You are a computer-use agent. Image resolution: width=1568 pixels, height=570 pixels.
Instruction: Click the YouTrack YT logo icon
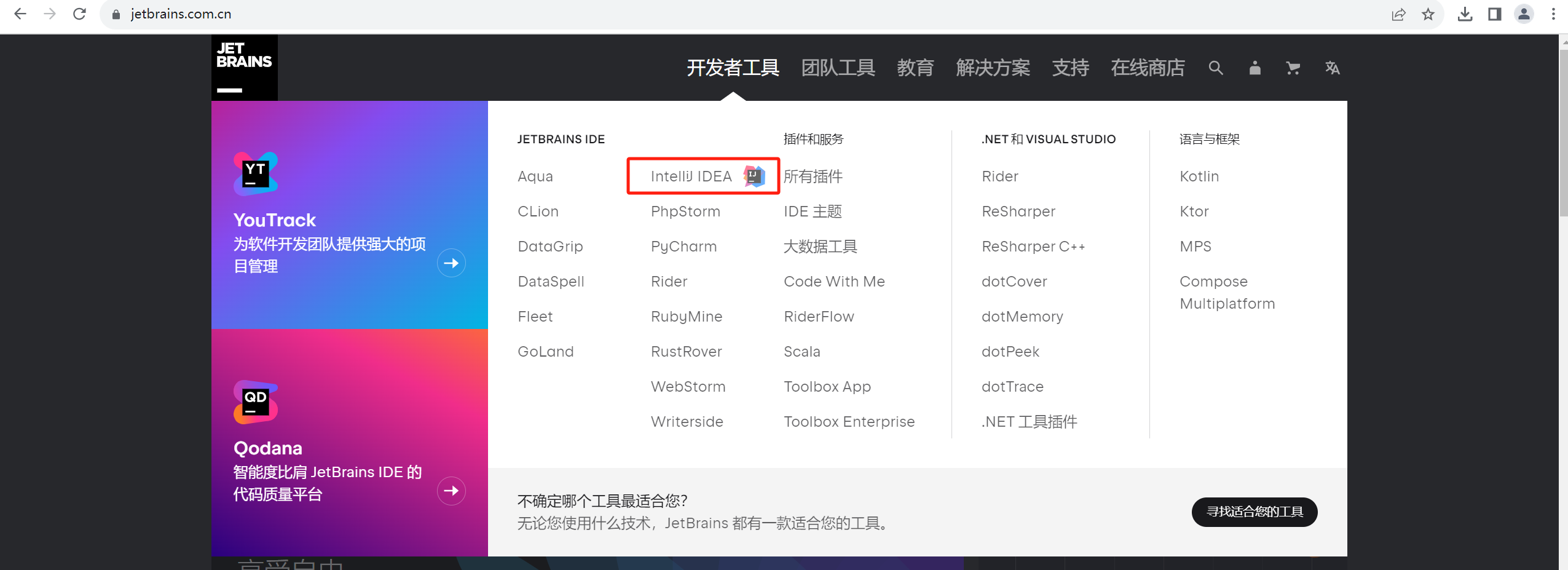[256, 174]
